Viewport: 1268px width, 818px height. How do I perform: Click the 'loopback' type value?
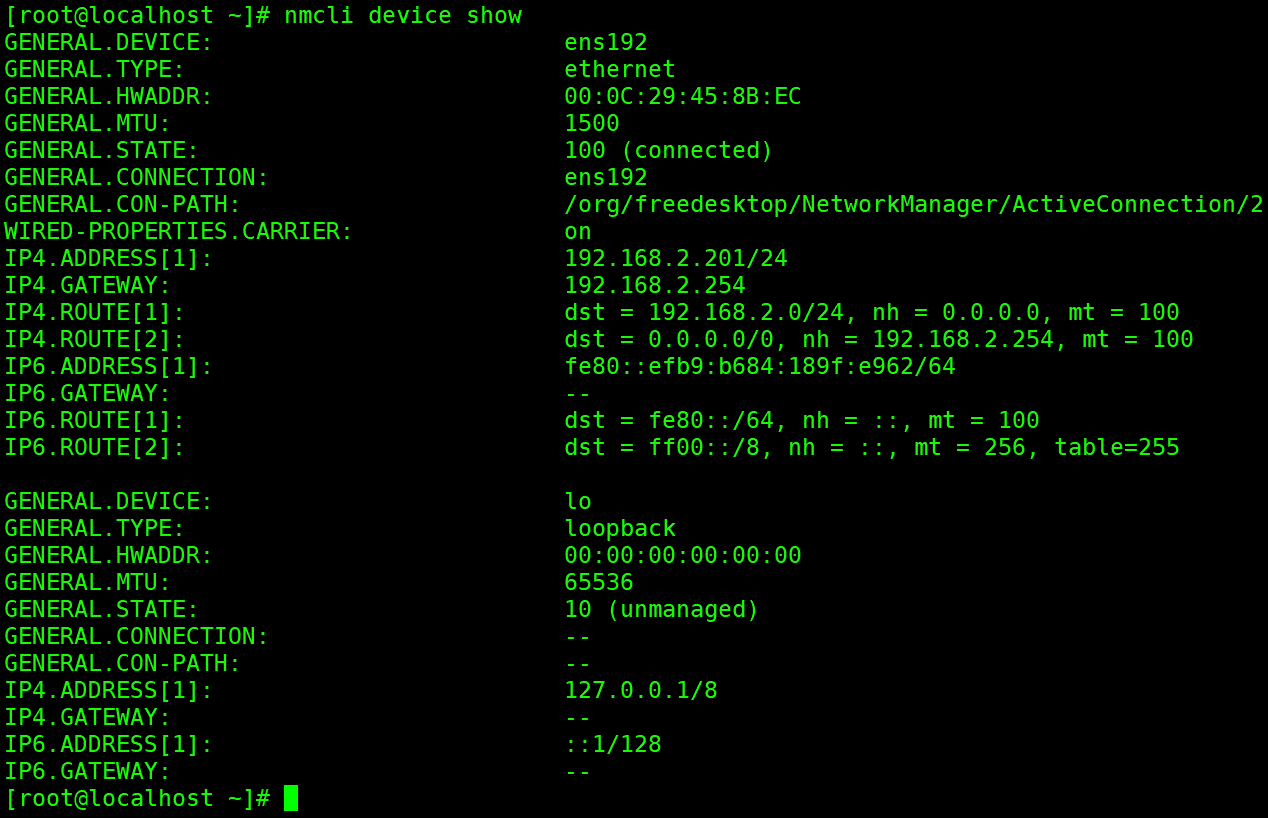coord(620,528)
